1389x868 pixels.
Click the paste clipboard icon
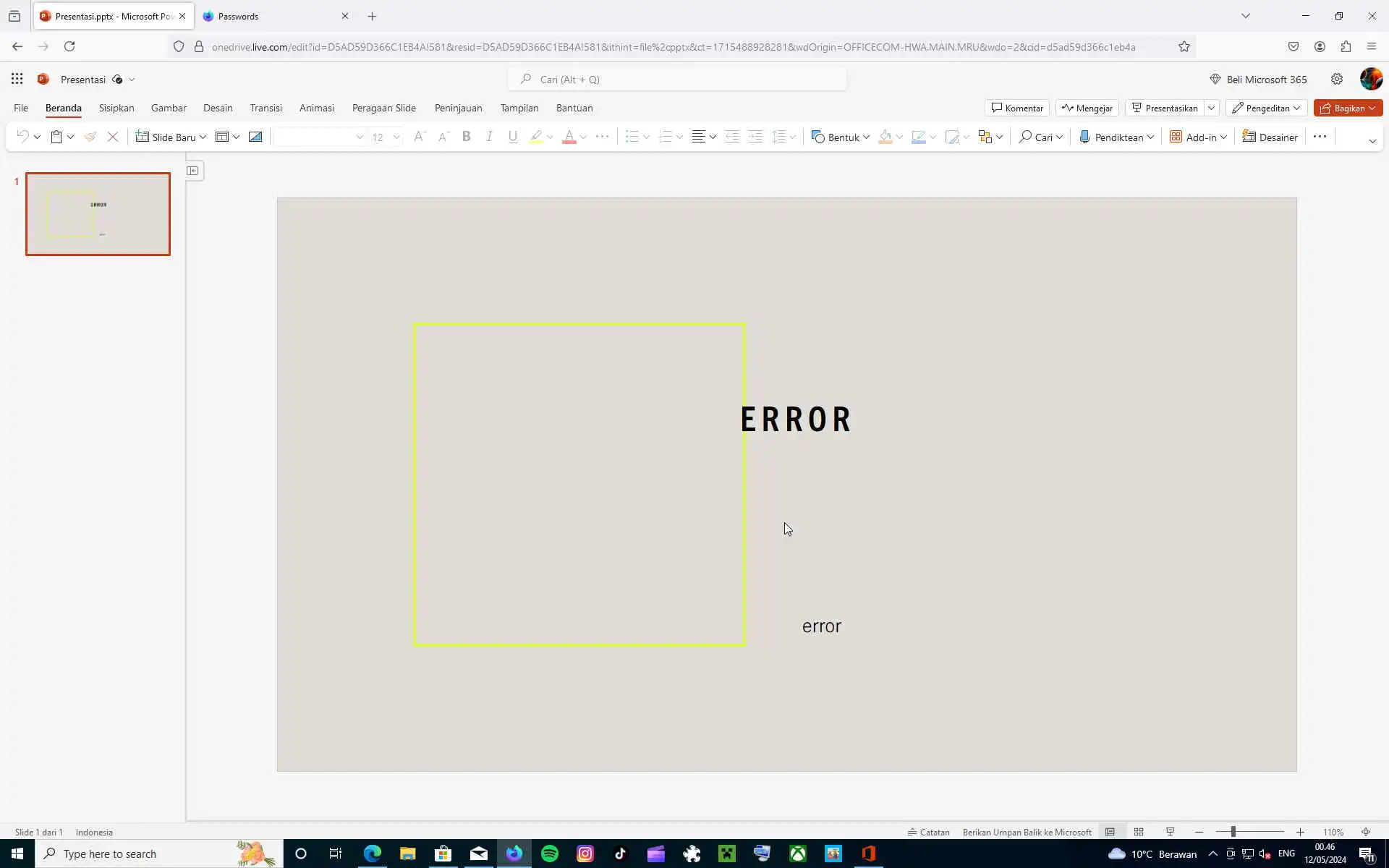coord(56,137)
